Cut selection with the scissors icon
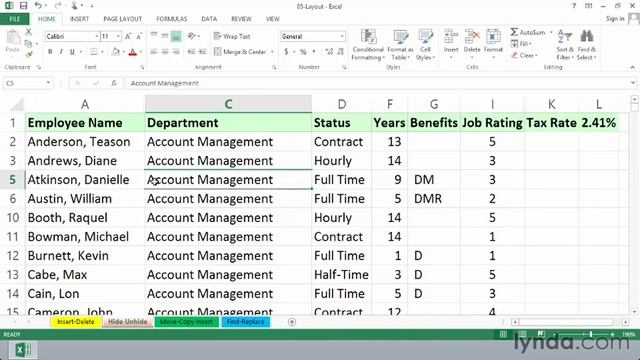The height and width of the screenshot is (360, 640). tap(29, 32)
